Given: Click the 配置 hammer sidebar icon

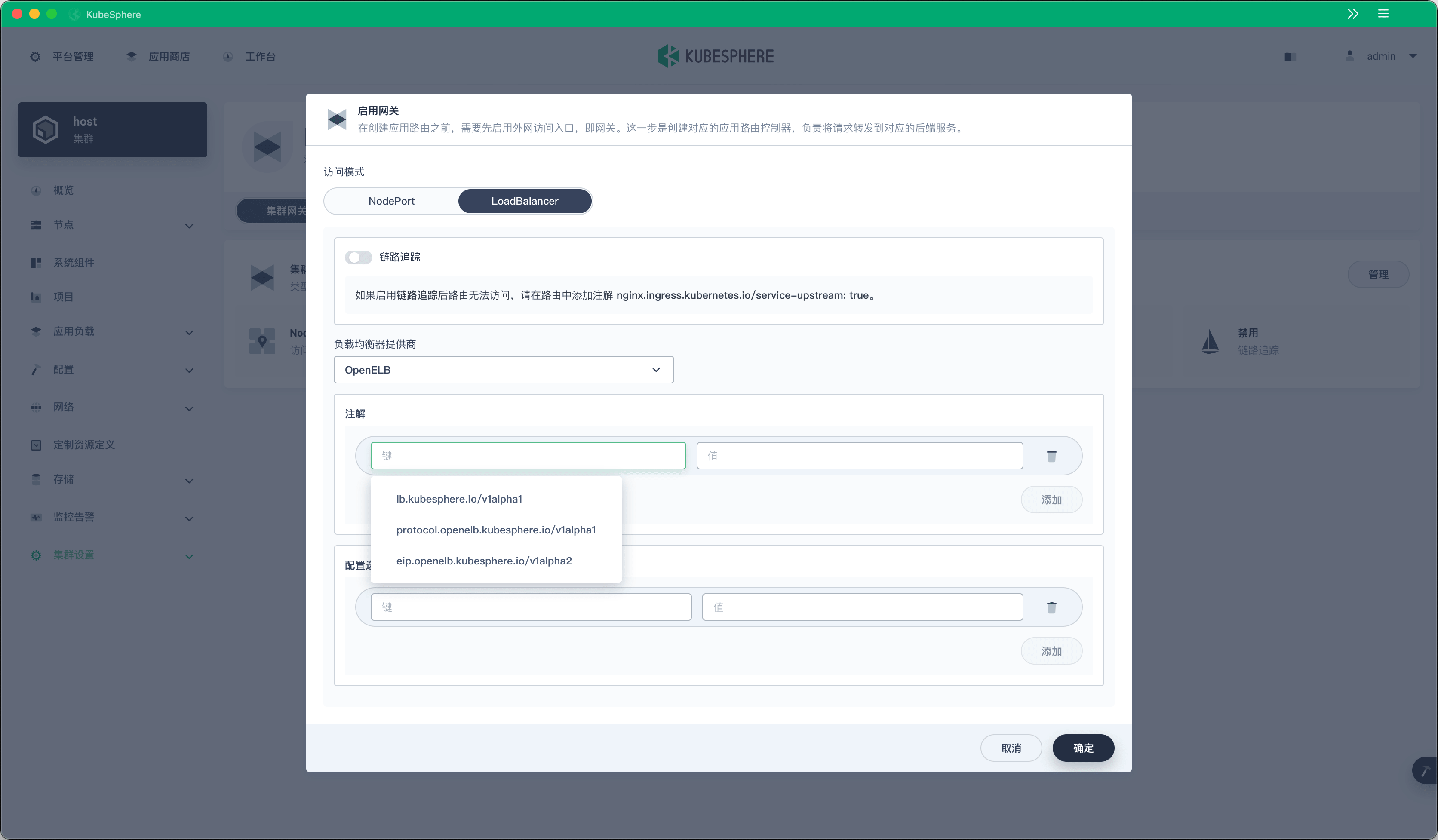Looking at the screenshot, I should pyautogui.click(x=36, y=370).
